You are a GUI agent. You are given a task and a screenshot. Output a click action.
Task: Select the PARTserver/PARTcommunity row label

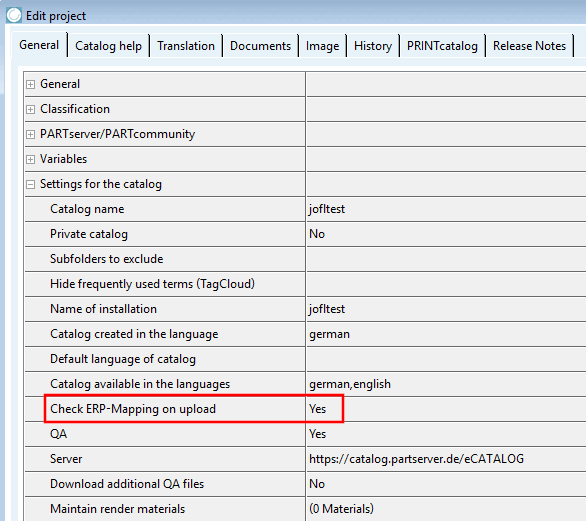click(x=117, y=134)
